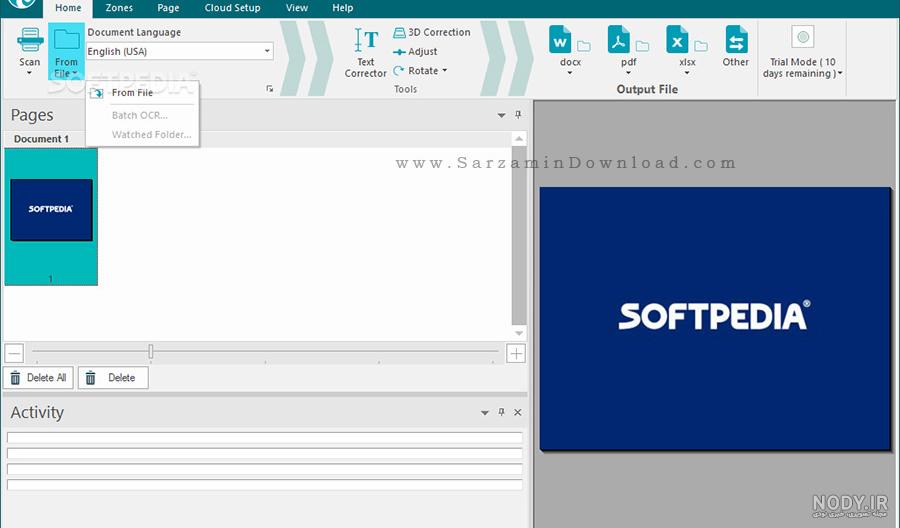Pin the Pages panel

click(518, 115)
